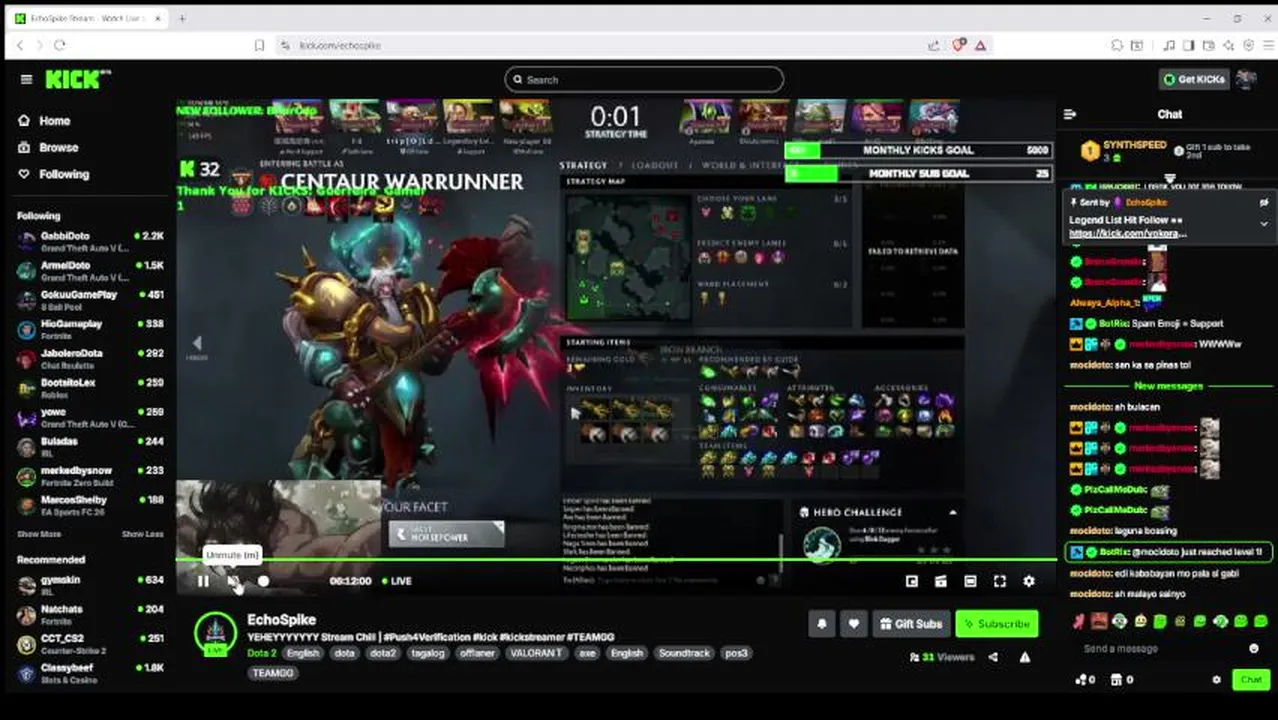Click the mini player icon
Image resolution: width=1278 pixels, height=720 pixels.
[912, 581]
